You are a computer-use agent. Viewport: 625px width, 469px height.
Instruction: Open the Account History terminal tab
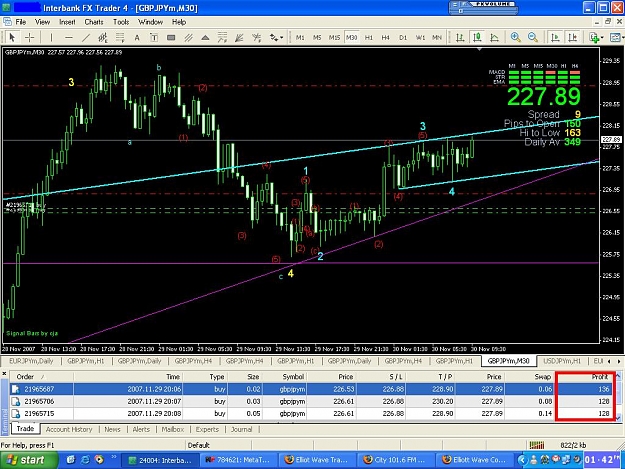point(69,429)
